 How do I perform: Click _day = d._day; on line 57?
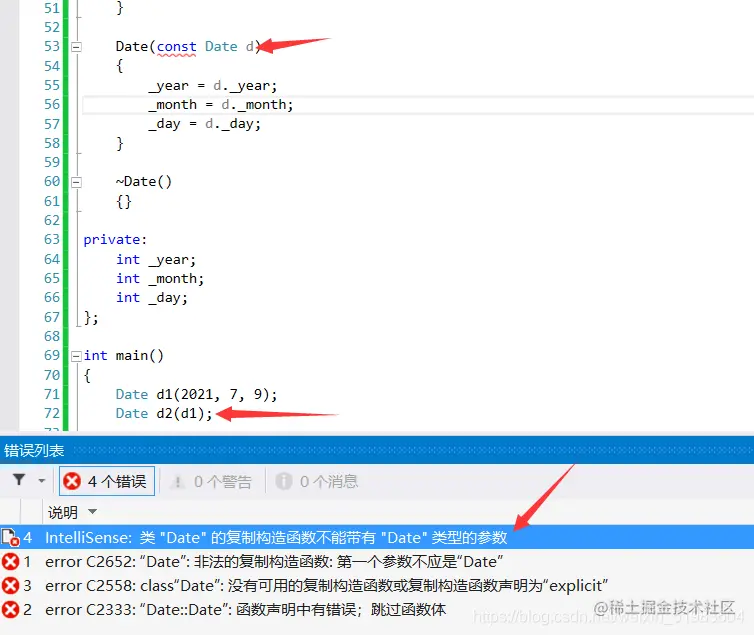[x=204, y=124]
